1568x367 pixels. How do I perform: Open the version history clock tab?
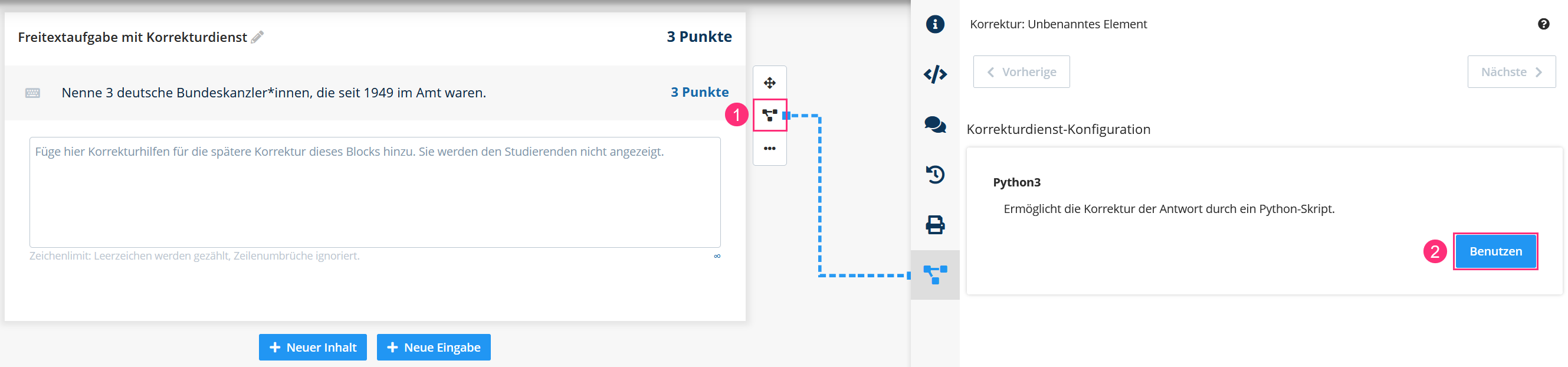click(934, 175)
